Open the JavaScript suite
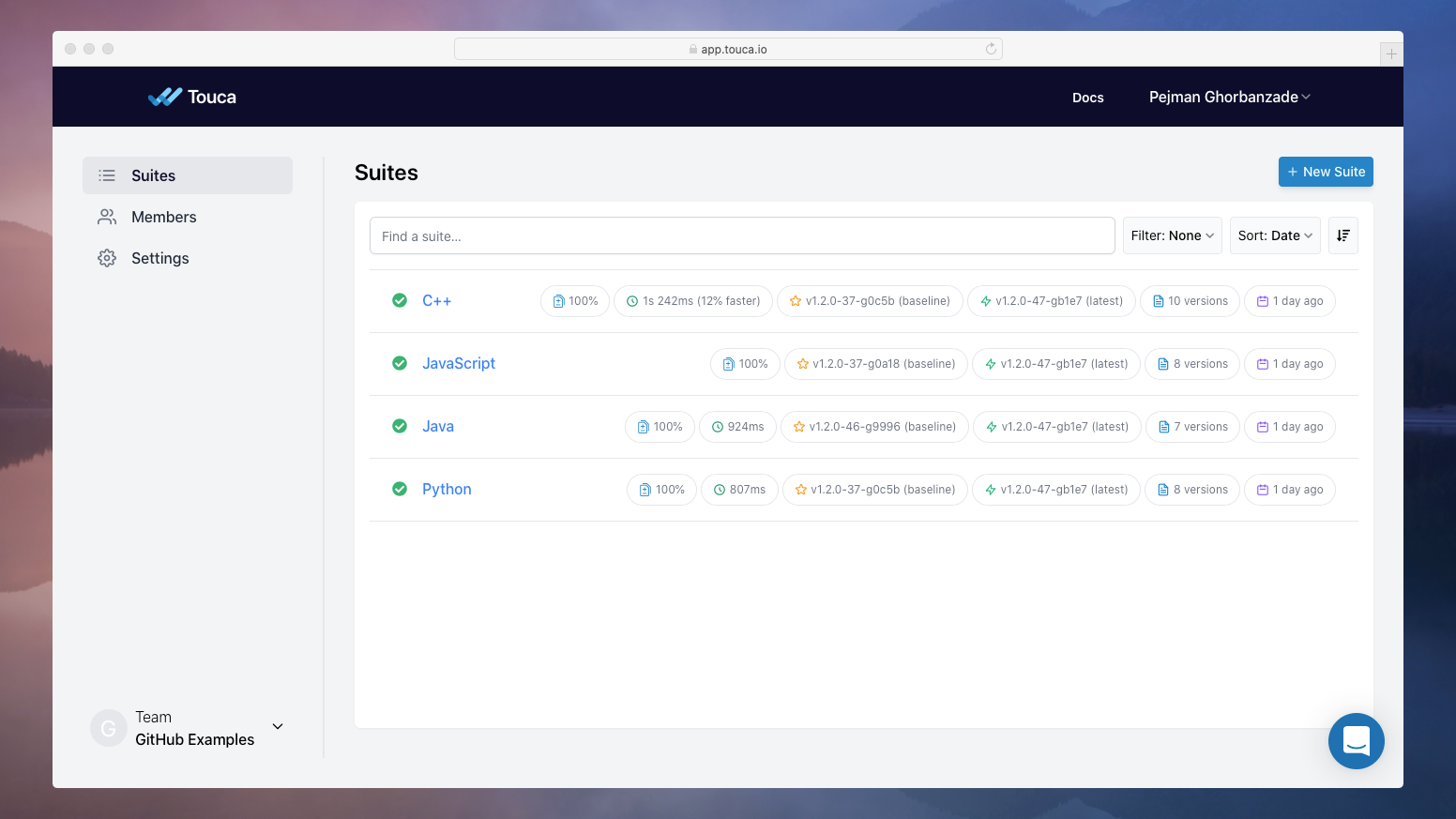The width and height of the screenshot is (1456, 819). [459, 363]
